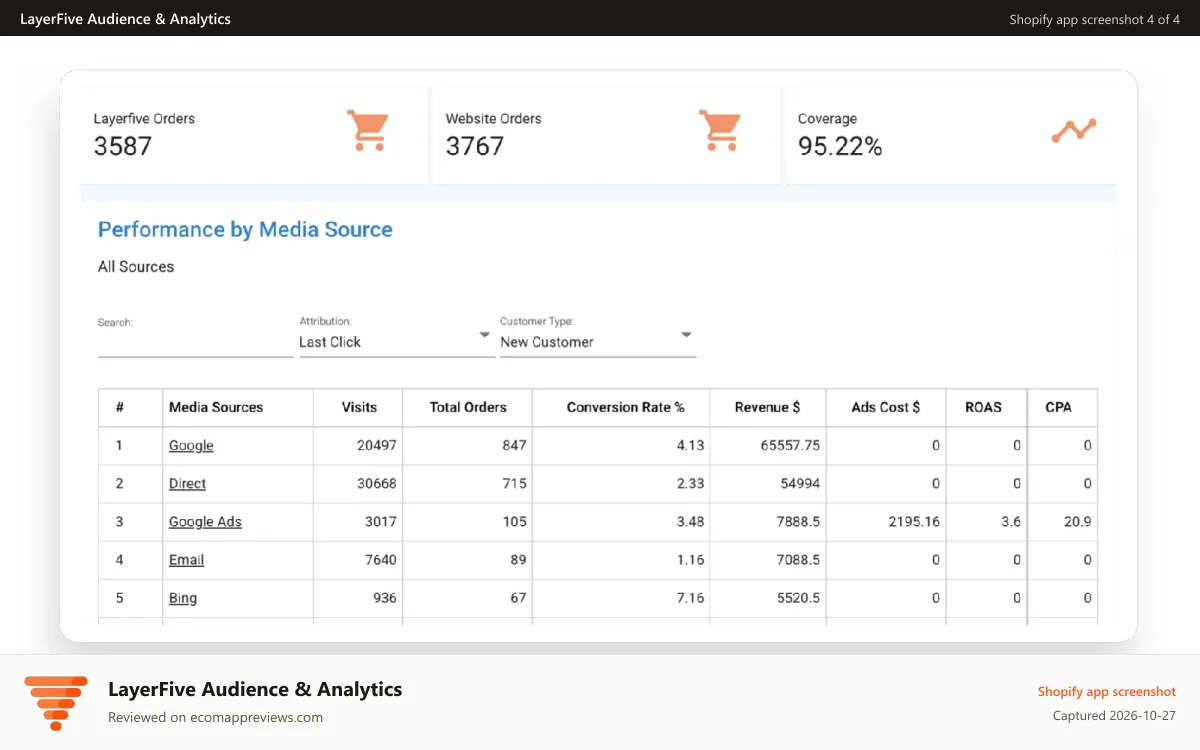Image resolution: width=1200 pixels, height=750 pixels.
Task: Click the LayerFive Audience & Analytics footer title
Action: click(x=255, y=689)
